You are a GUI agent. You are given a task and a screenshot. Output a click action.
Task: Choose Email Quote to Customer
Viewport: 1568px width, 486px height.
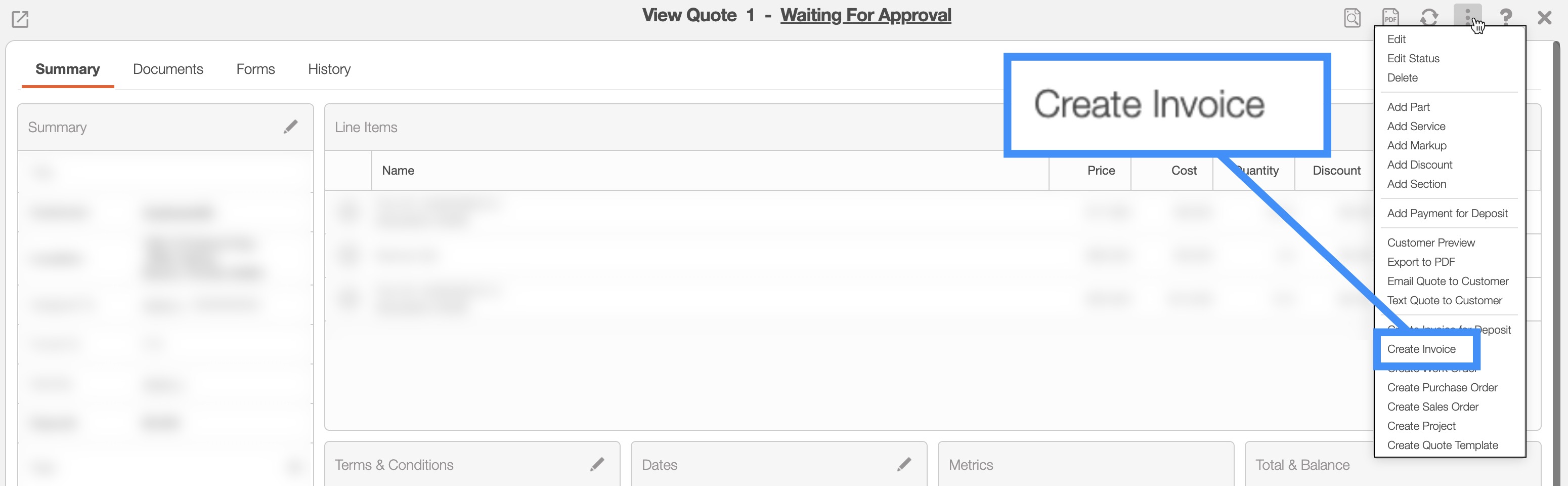pyautogui.click(x=1448, y=281)
